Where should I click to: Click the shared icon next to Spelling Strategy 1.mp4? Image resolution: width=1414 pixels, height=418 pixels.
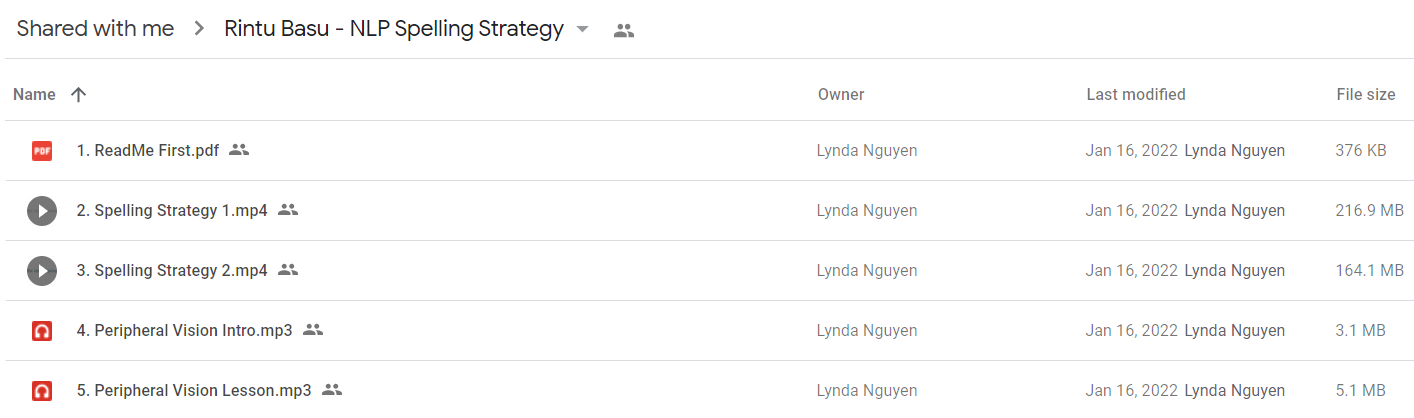click(x=288, y=210)
